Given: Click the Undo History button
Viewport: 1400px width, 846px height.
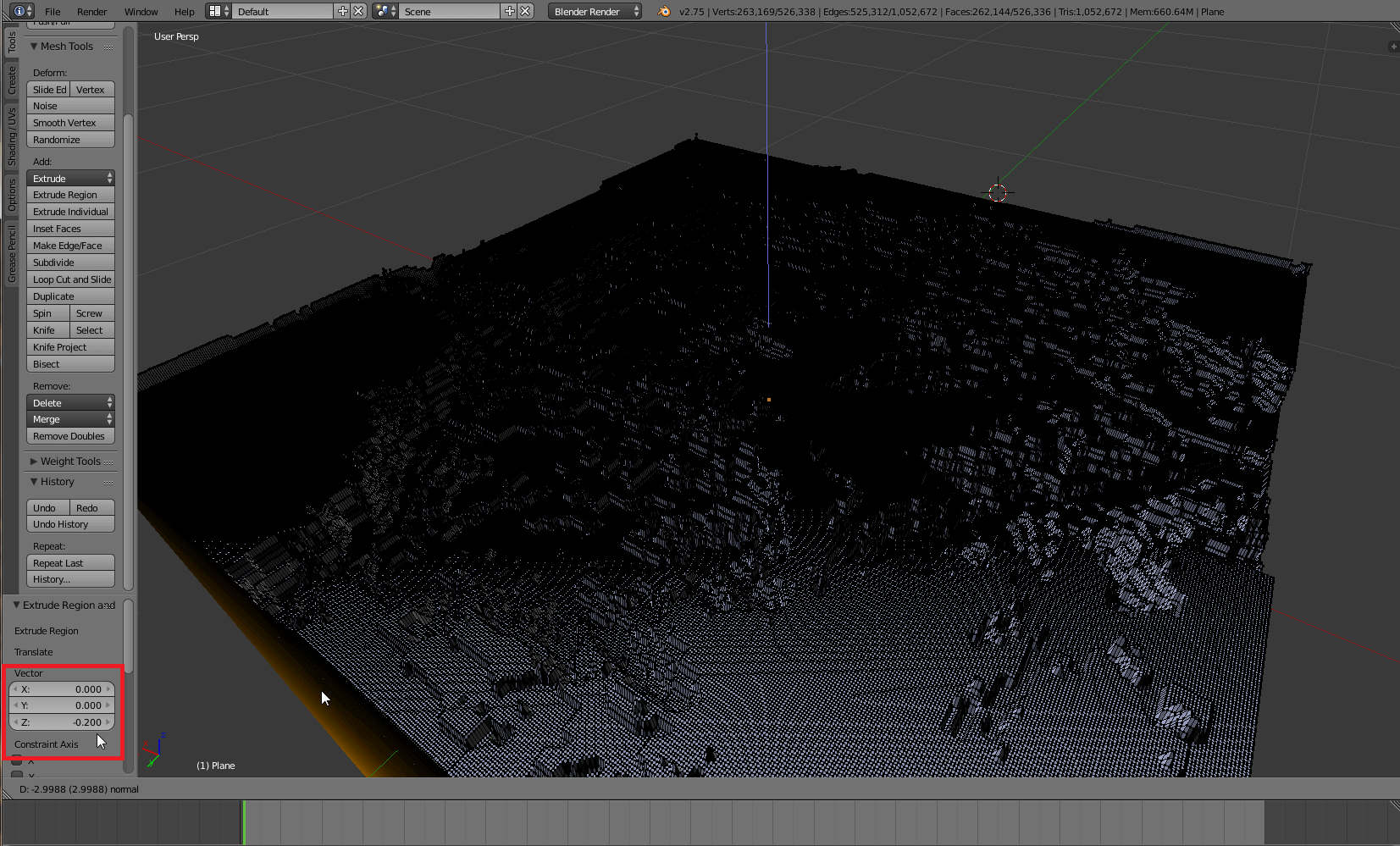Looking at the screenshot, I should 70,524.
